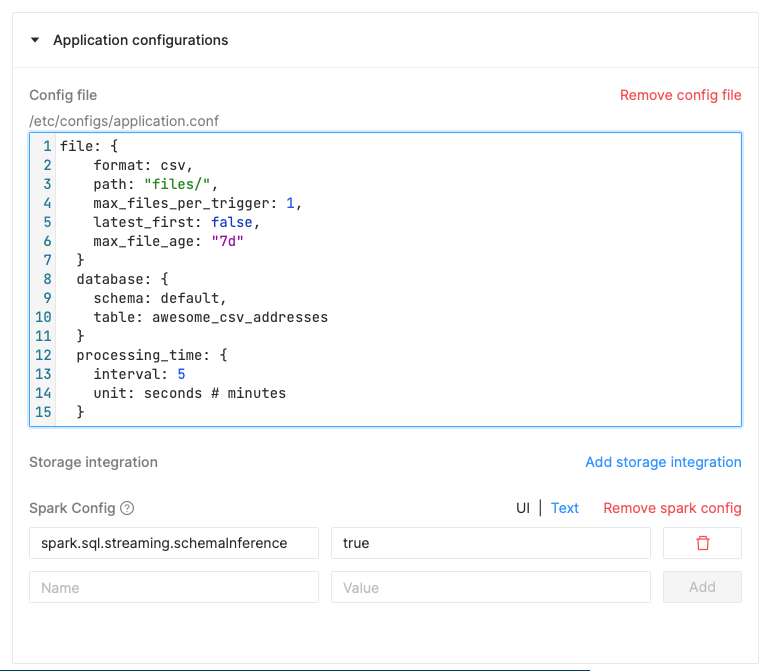Focus the Name input field
771x671 pixels.
tap(174, 587)
